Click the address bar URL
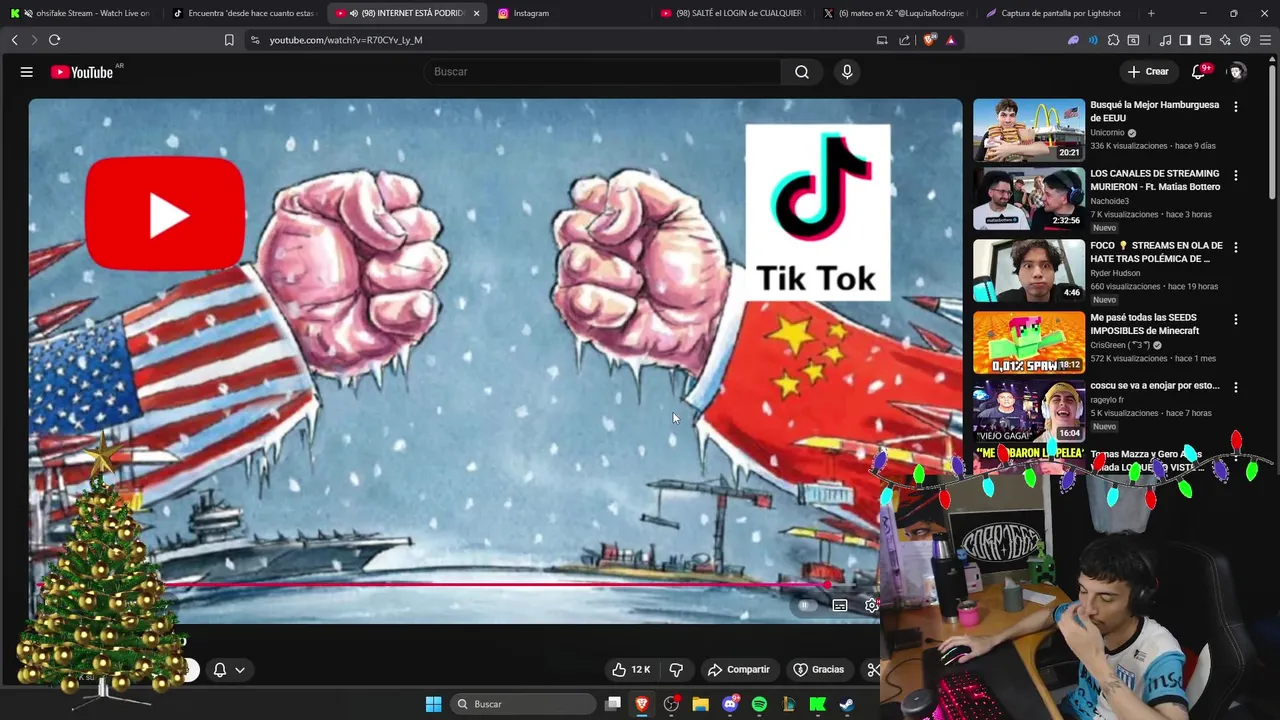The image size is (1280, 720). (x=346, y=40)
